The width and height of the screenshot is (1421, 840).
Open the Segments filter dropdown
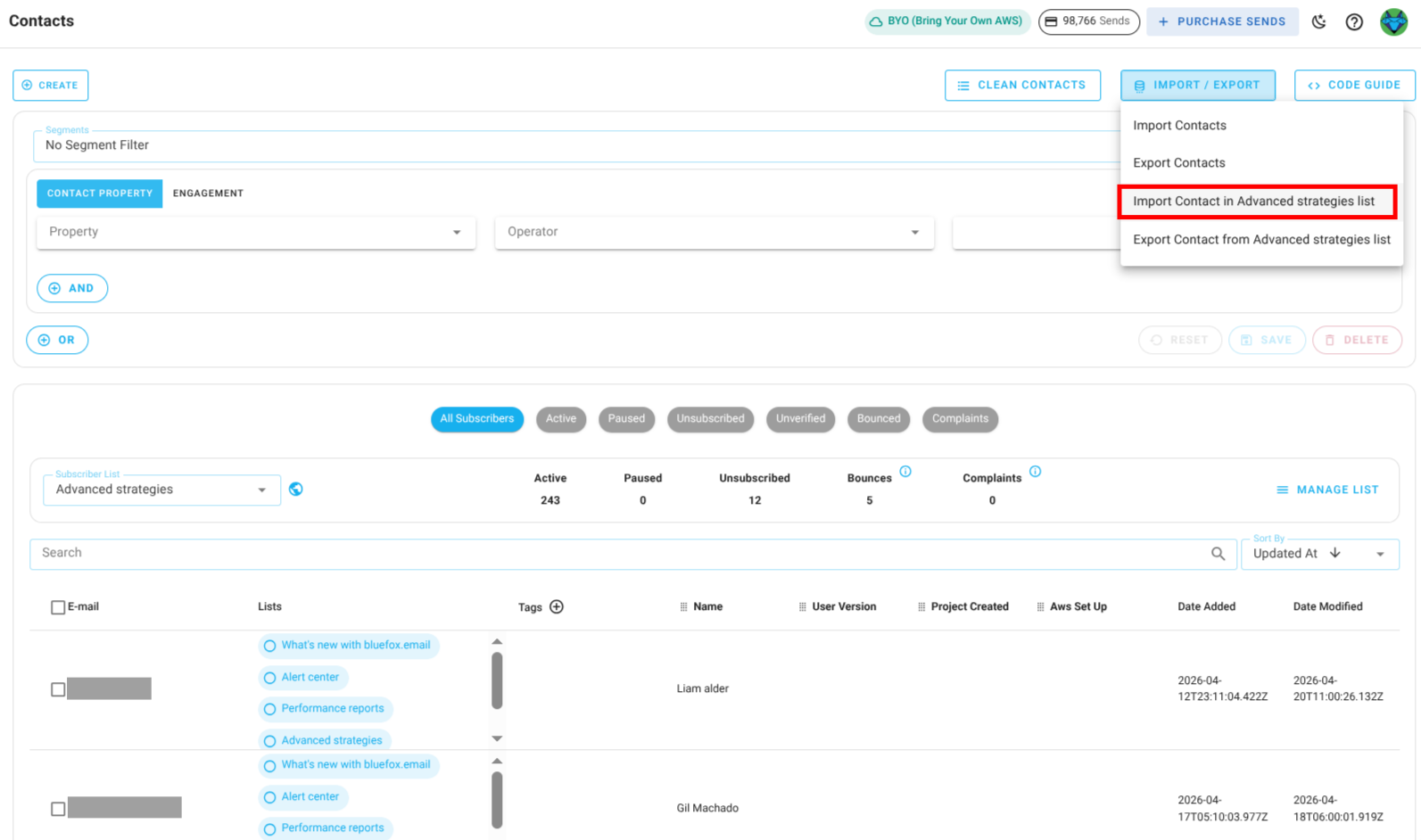tap(576, 145)
